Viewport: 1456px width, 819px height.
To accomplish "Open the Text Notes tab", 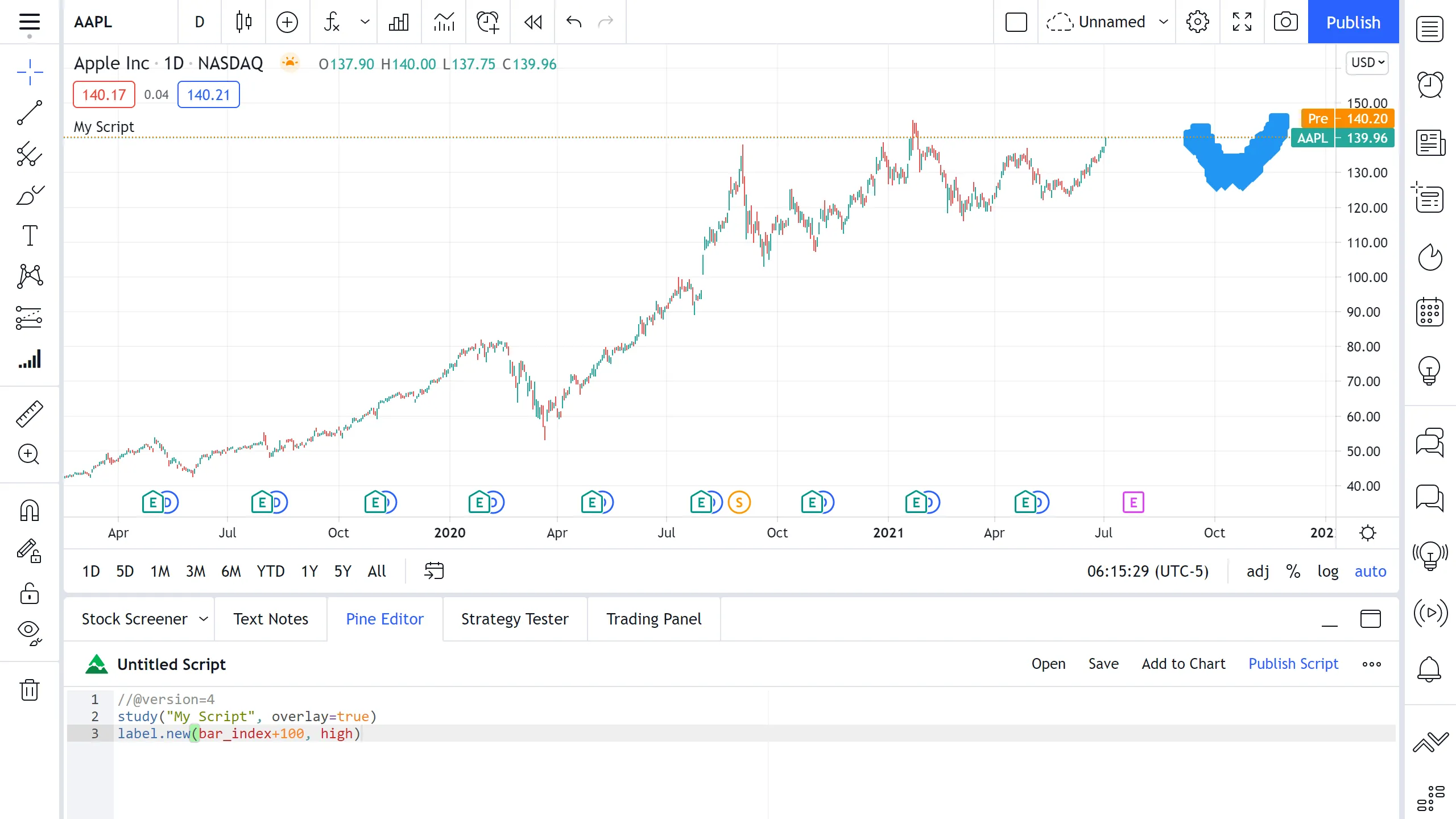I will (271, 619).
